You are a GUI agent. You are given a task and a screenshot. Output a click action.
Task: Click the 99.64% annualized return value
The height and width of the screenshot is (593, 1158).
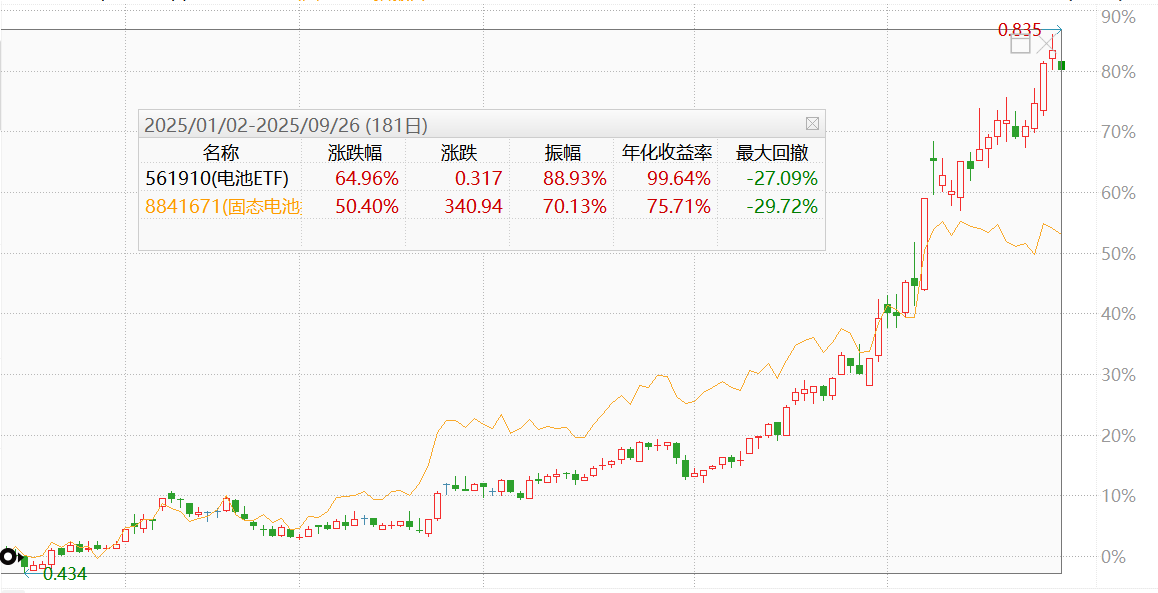[x=678, y=179]
